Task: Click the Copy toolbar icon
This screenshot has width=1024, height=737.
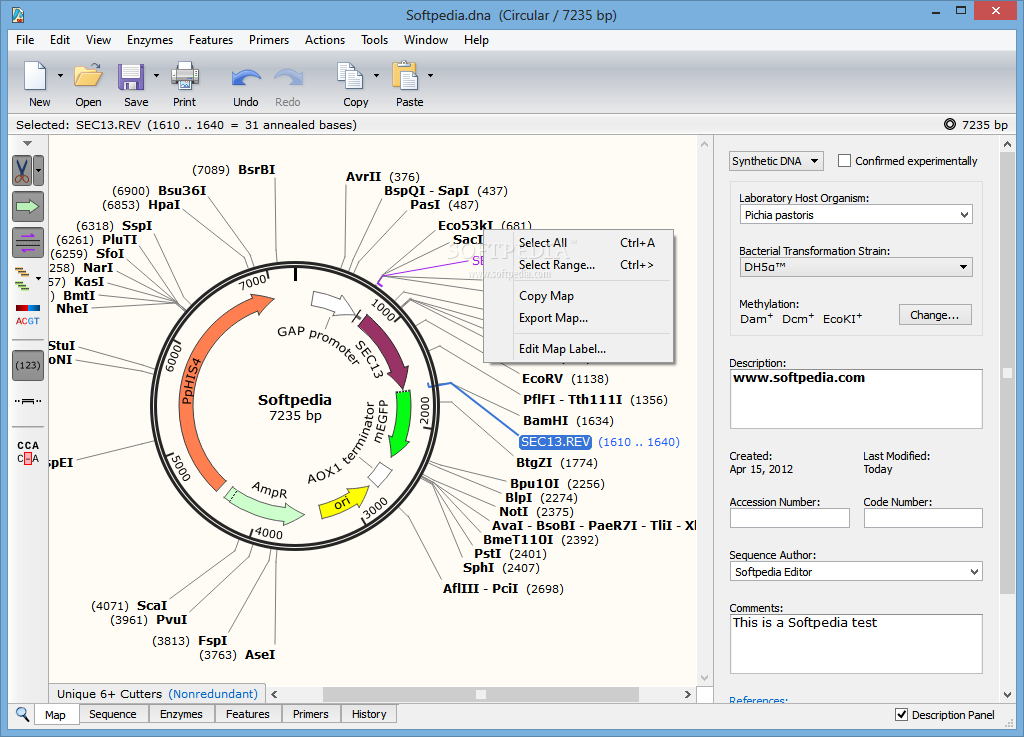Action: tap(350, 76)
